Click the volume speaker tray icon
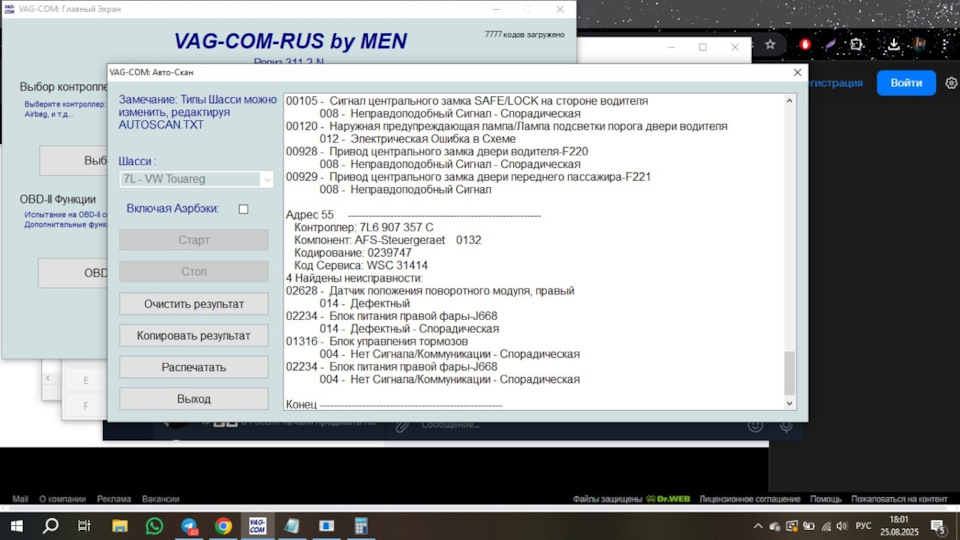960x540 pixels. pyautogui.click(x=842, y=526)
